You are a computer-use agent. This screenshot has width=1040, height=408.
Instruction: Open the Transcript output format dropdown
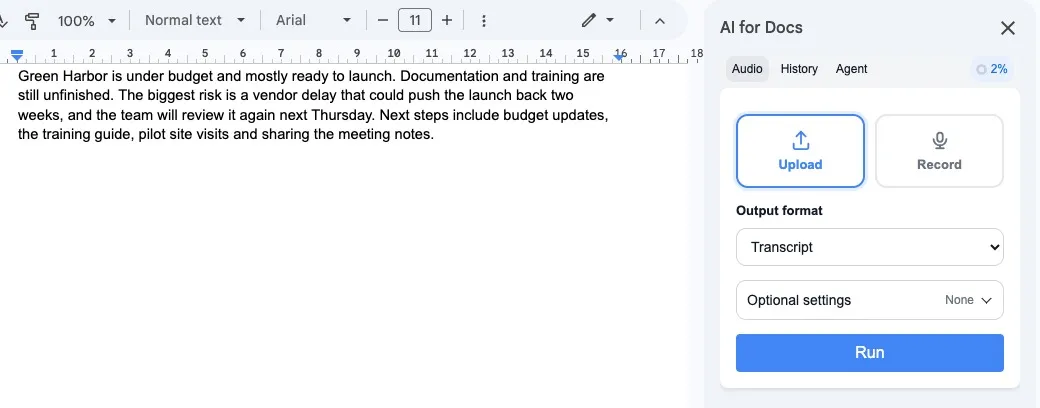(870, 247)
